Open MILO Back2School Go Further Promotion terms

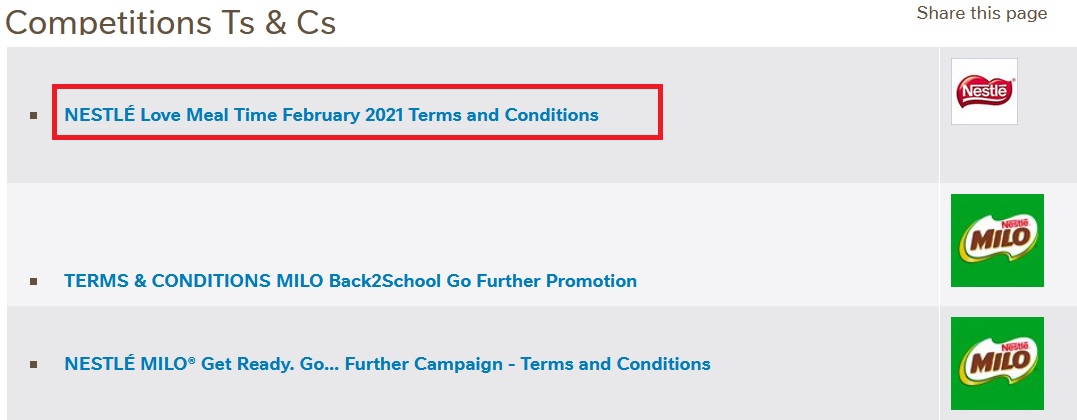tap(350, 281)
